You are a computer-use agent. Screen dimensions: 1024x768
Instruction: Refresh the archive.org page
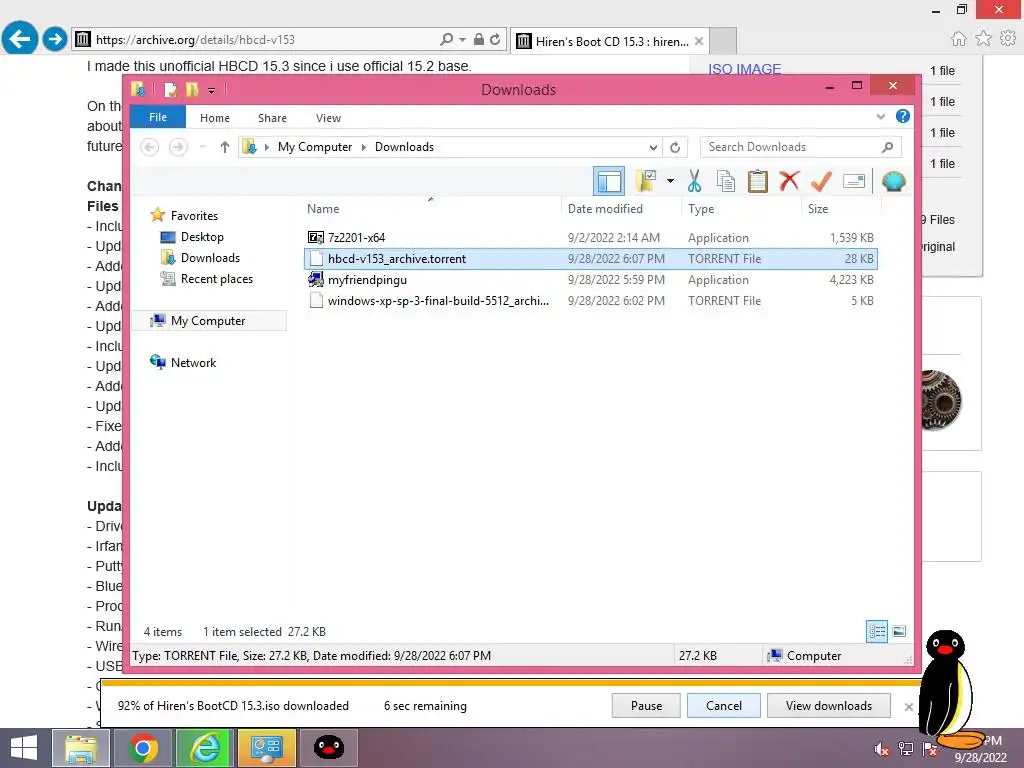tap(495, 40)
